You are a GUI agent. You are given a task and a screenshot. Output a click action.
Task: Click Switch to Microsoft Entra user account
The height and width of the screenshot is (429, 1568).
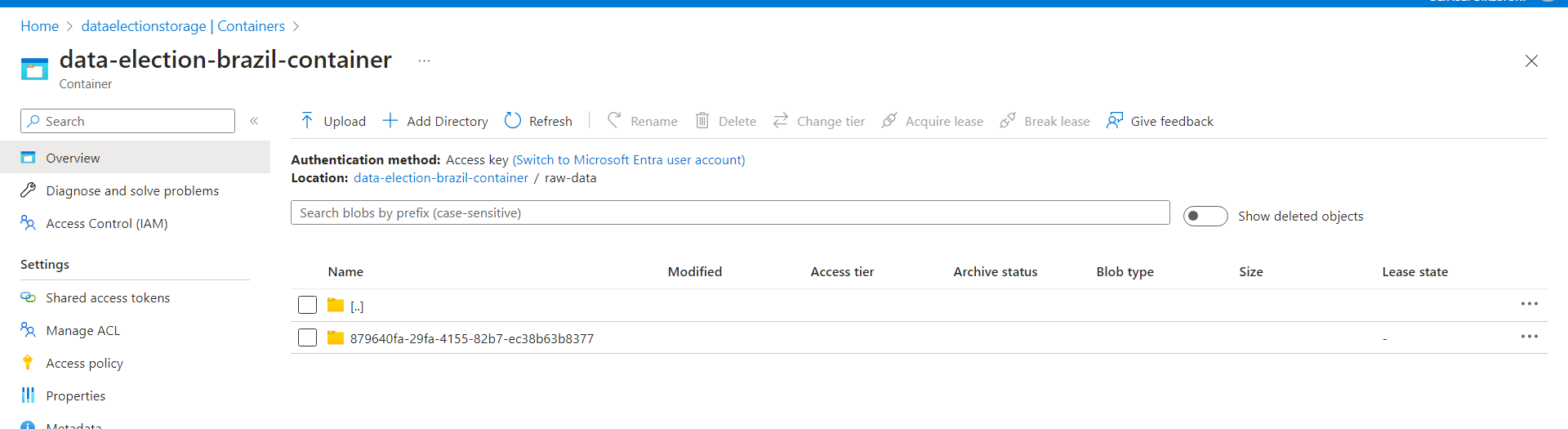pyautogui.click(x=629, y=160)
